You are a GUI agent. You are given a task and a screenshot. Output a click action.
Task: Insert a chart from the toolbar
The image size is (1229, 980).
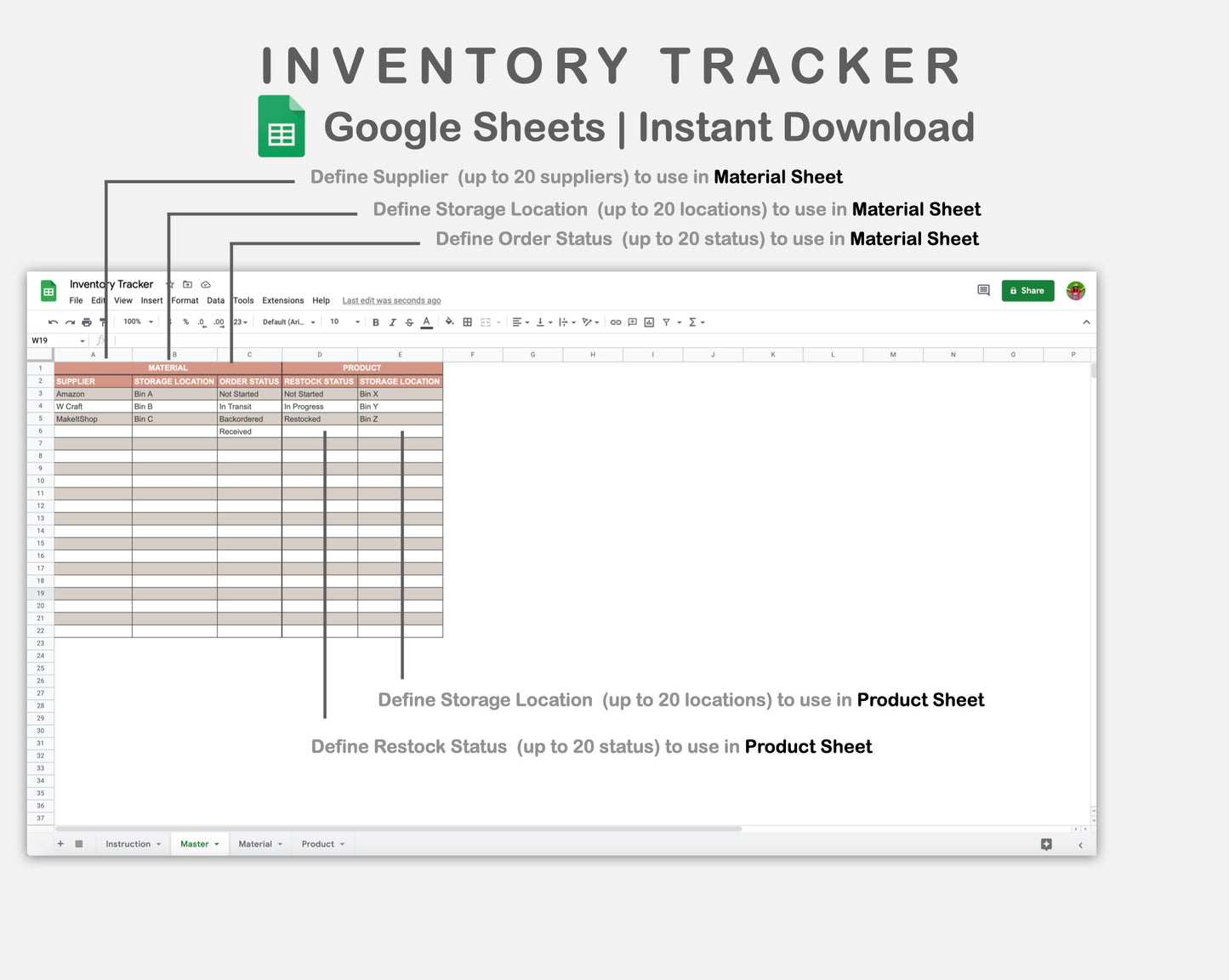click(x=649, y=322)
